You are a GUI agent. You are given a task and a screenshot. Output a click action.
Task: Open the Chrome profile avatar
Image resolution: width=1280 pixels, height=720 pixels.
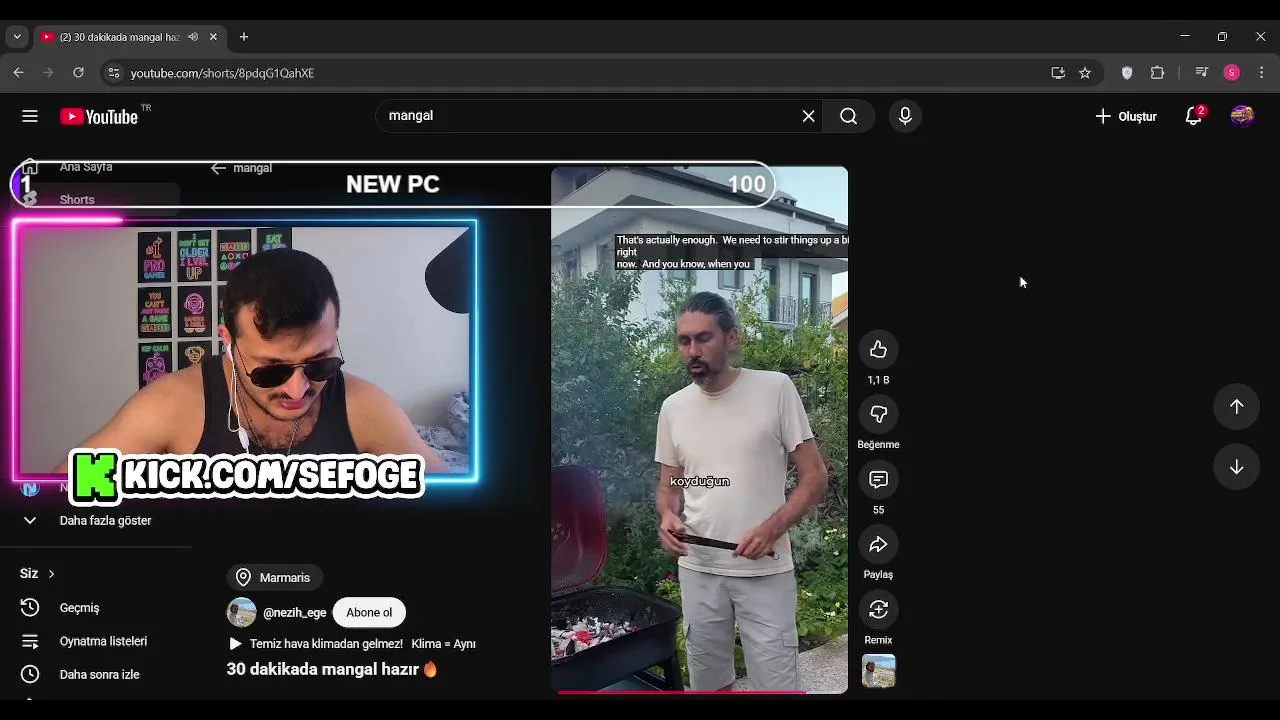(1232, 73)
